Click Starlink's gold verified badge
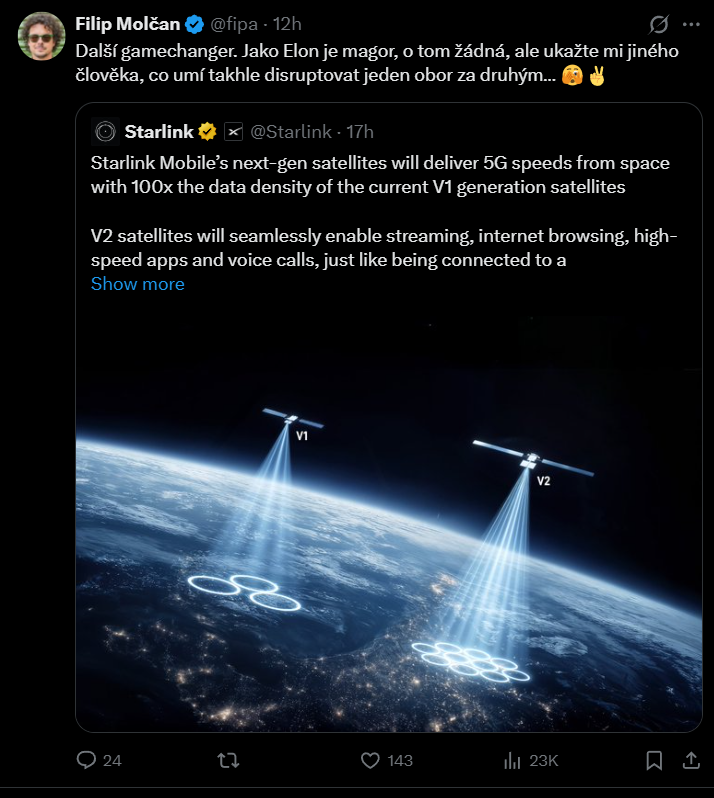Screen dimensions: 714x798 [208, 131]
